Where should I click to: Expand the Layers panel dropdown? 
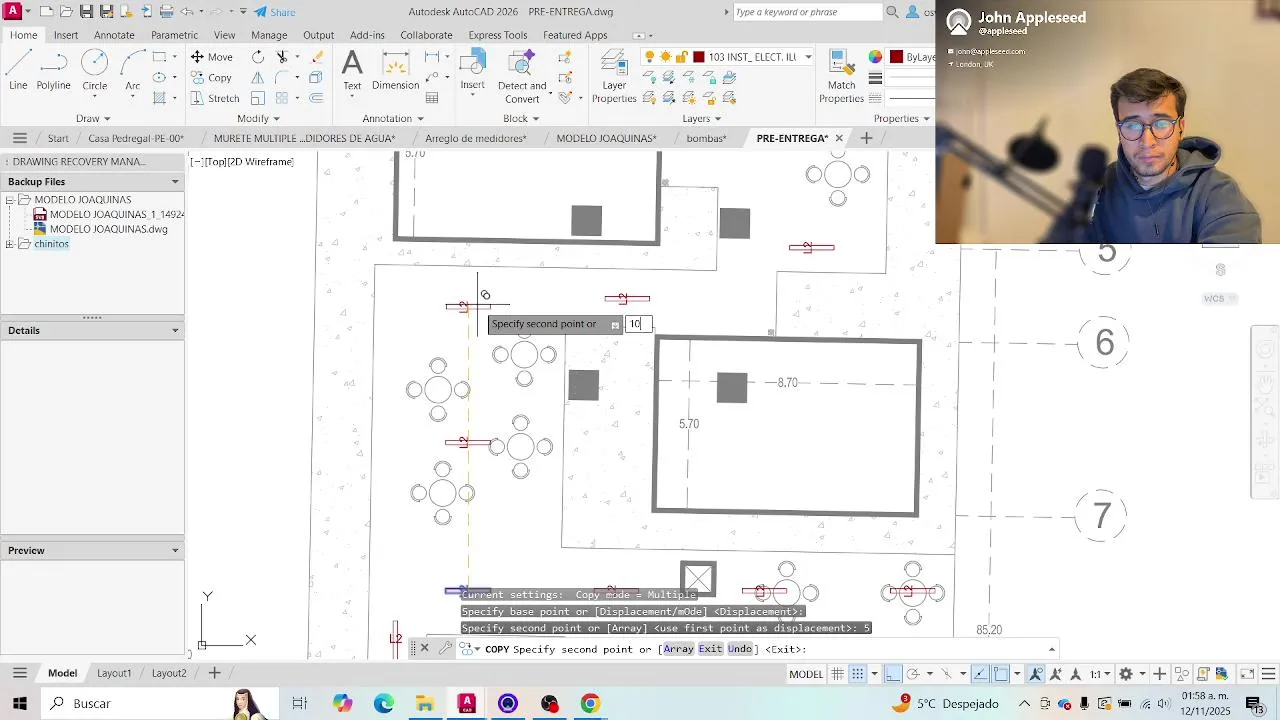point(702,118)
